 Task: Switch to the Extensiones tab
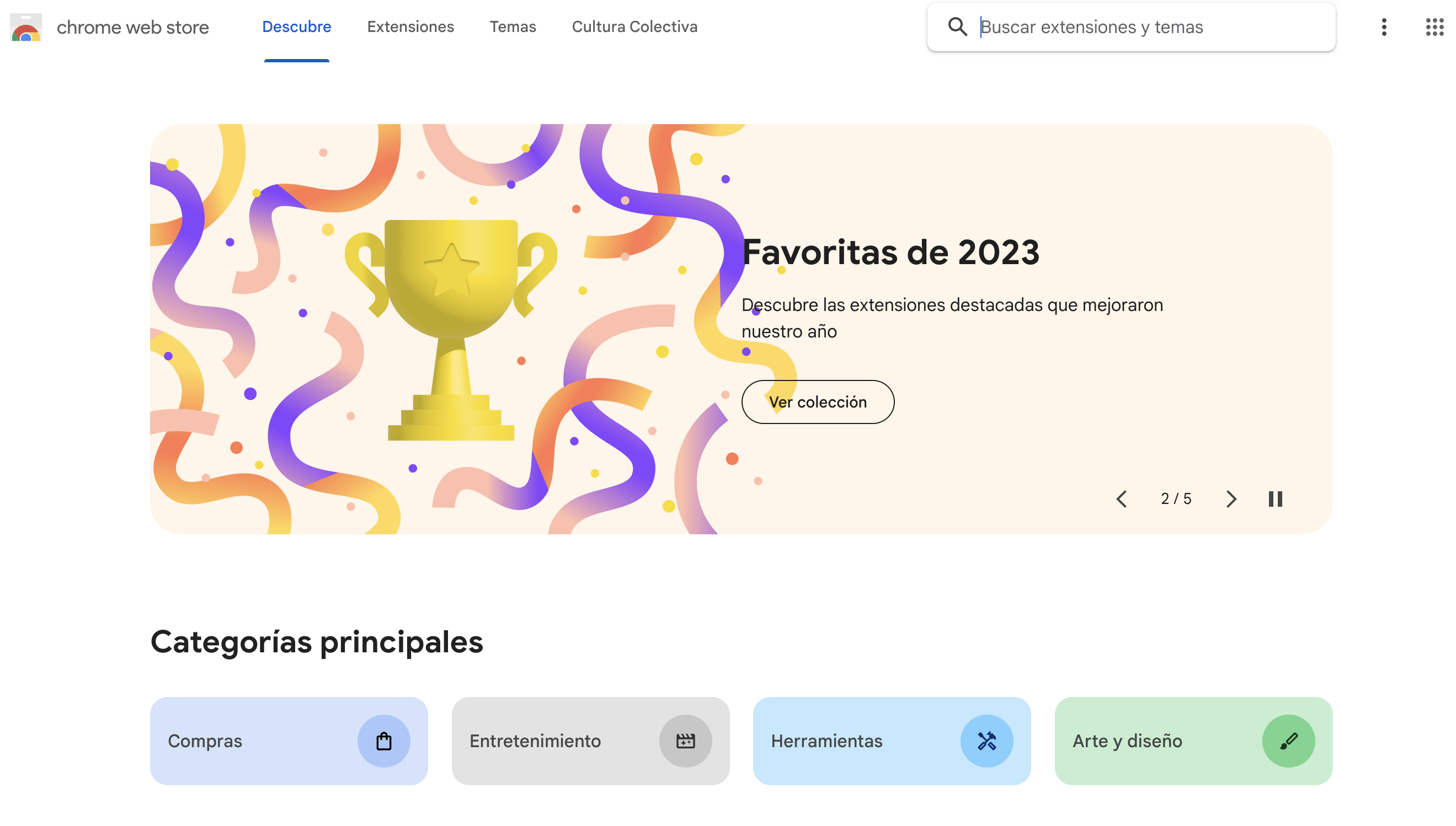[x=410, y=26]
